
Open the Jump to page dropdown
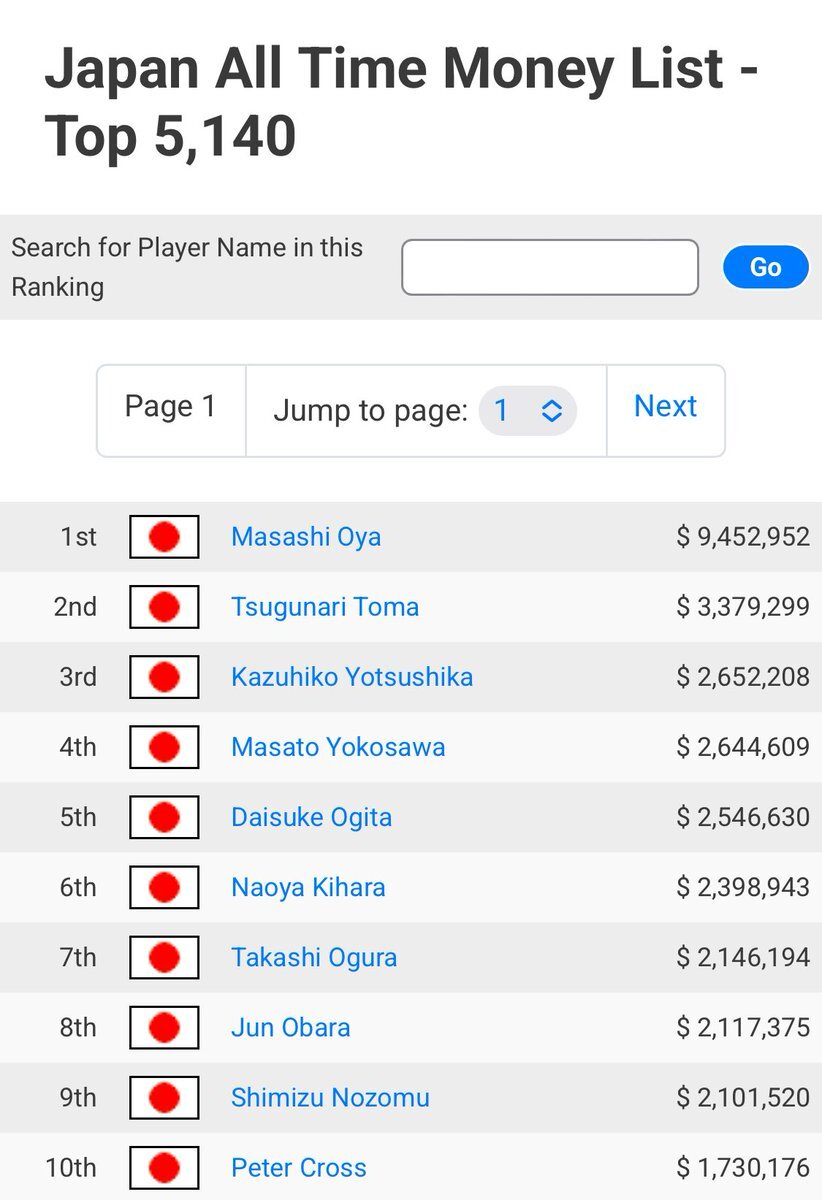tap(528, 410)
